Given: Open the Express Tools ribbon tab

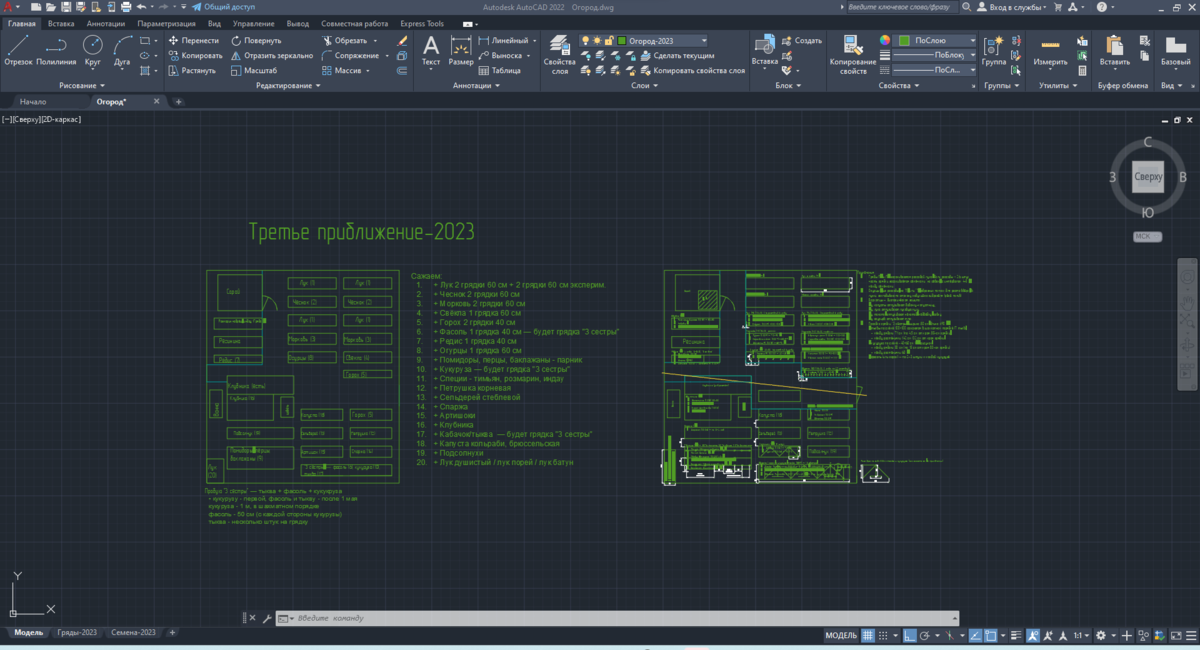Looking at the screenshot, I should point(422,22).
